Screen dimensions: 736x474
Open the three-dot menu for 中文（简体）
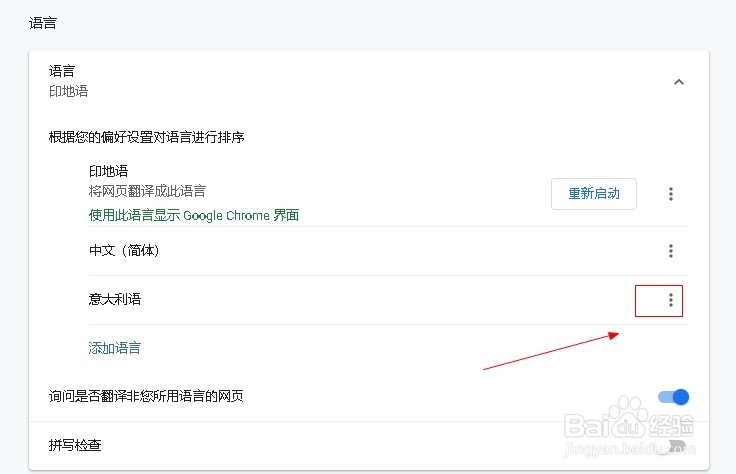[671, 251]
